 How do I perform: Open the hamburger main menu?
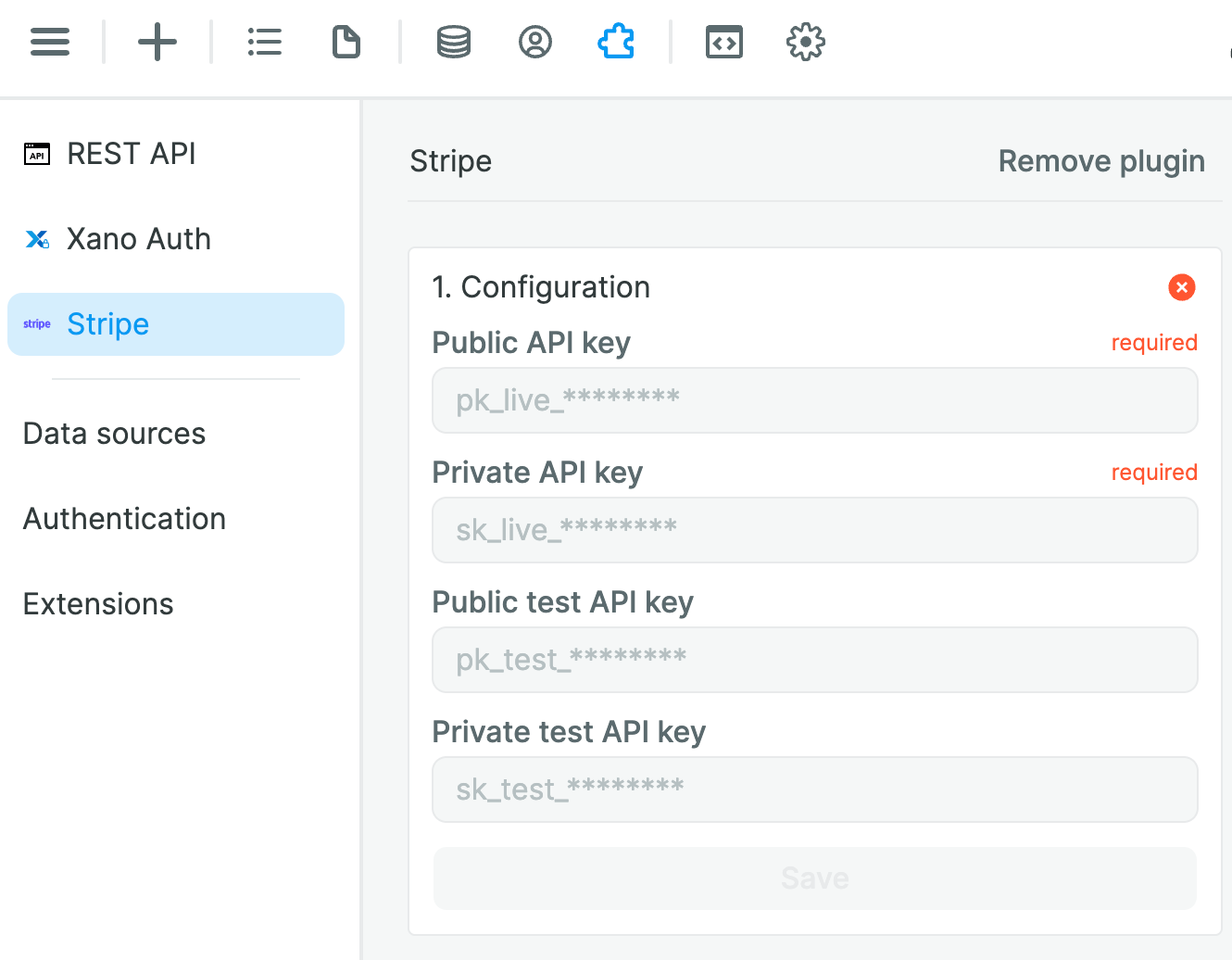(x=50, y=42)
